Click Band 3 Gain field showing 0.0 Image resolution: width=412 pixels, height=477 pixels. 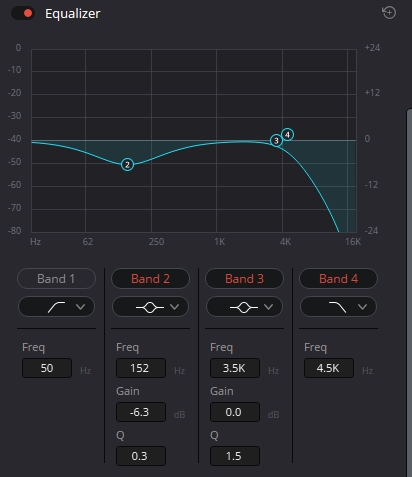click(x=235, y=412)
